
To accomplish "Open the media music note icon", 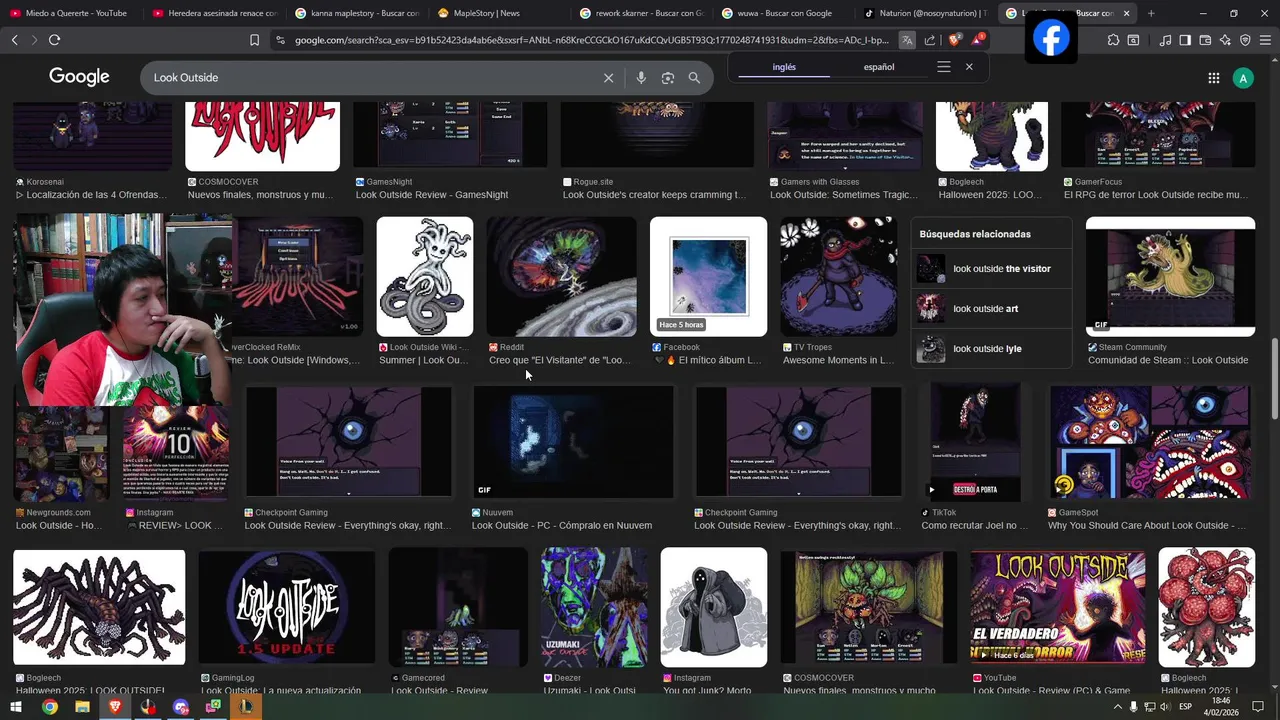I will [1165, 40].
